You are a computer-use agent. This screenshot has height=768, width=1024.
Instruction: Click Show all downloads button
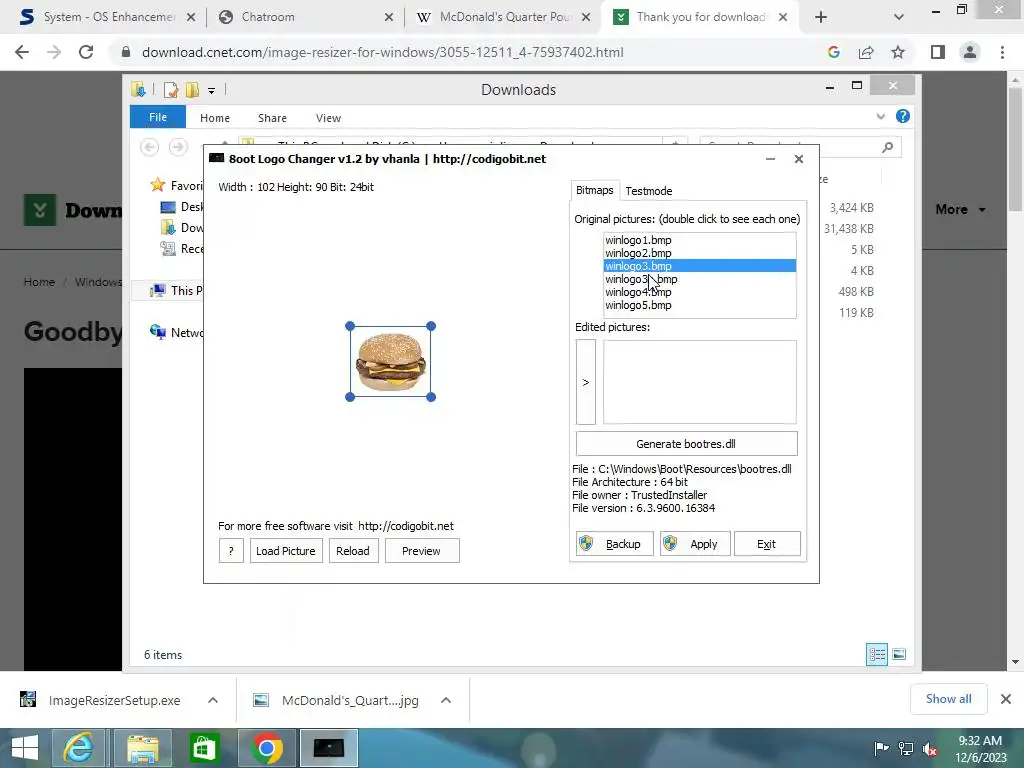(x=948, y=699)
